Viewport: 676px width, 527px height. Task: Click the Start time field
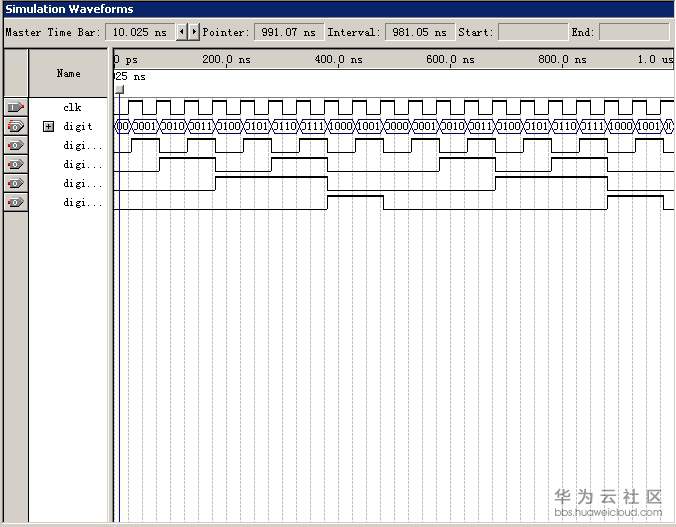[532, 32]
